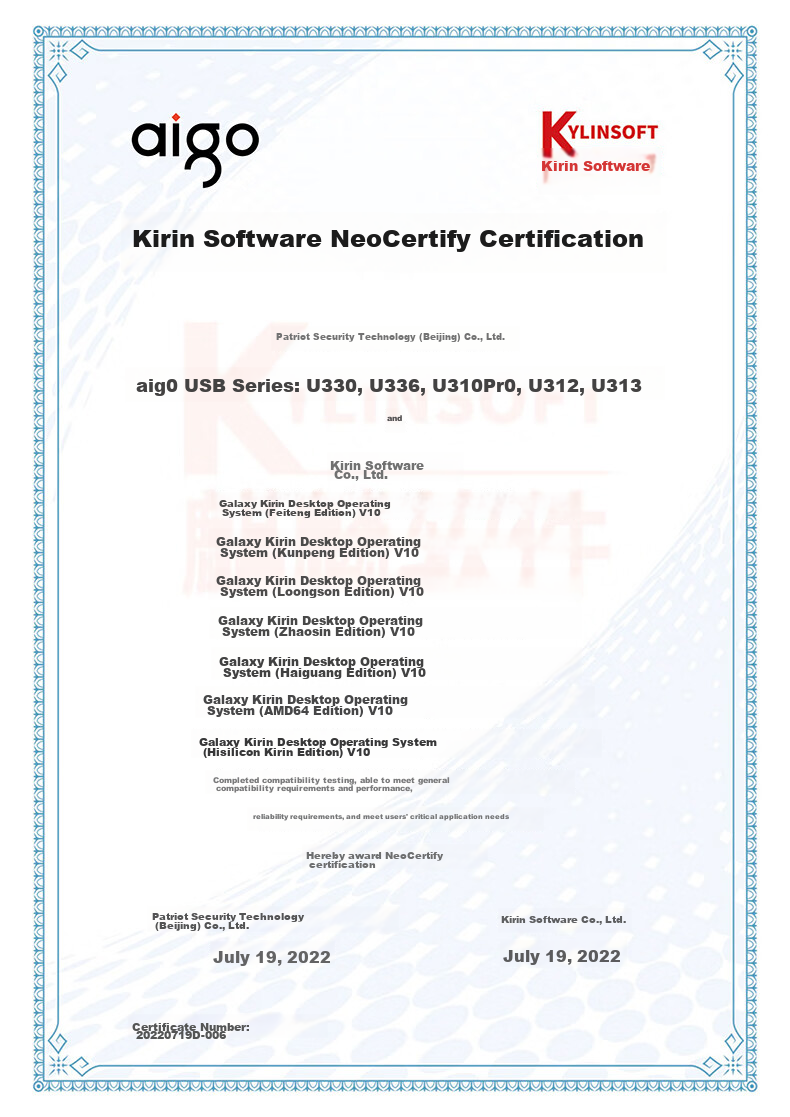Select the Loongson Edition V10 entry

click(x=320, y=586)
